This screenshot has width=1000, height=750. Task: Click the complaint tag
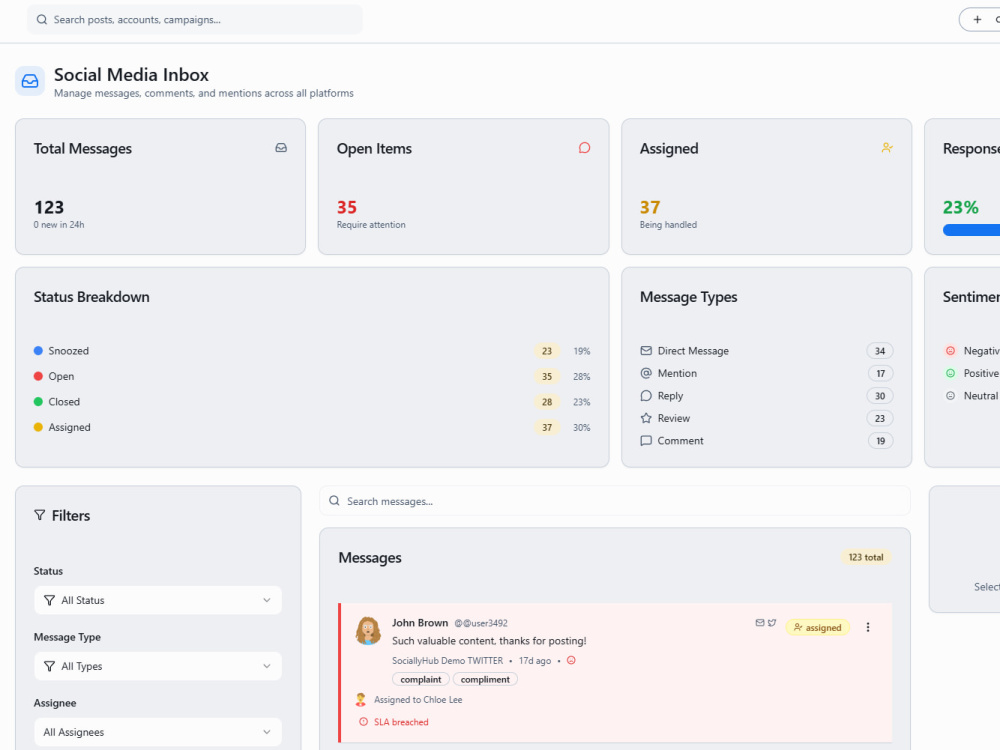[x=421, y=680]
